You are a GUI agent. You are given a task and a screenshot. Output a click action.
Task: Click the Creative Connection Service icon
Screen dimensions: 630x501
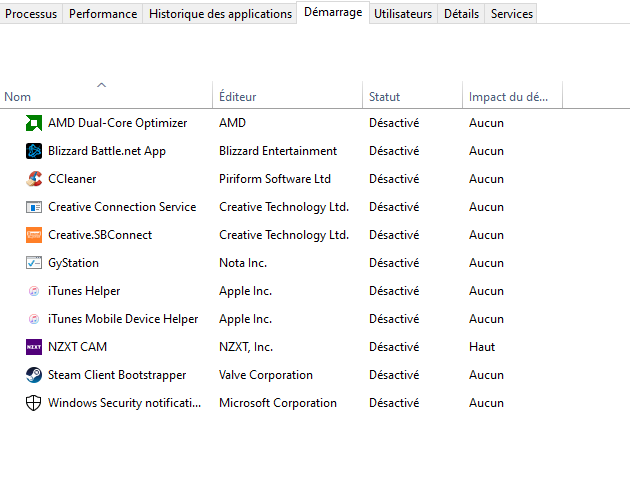[x=34, y=207]
